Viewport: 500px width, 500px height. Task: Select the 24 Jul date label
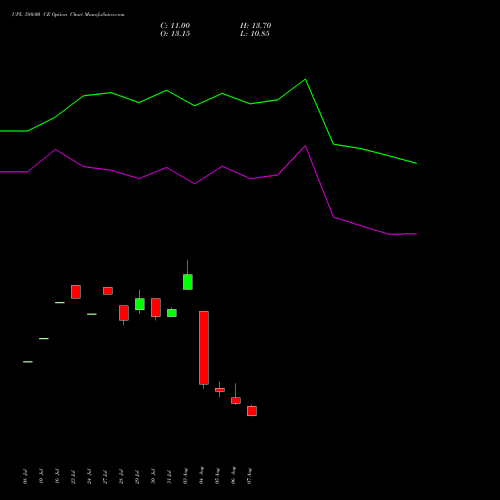tap(89, 476)
